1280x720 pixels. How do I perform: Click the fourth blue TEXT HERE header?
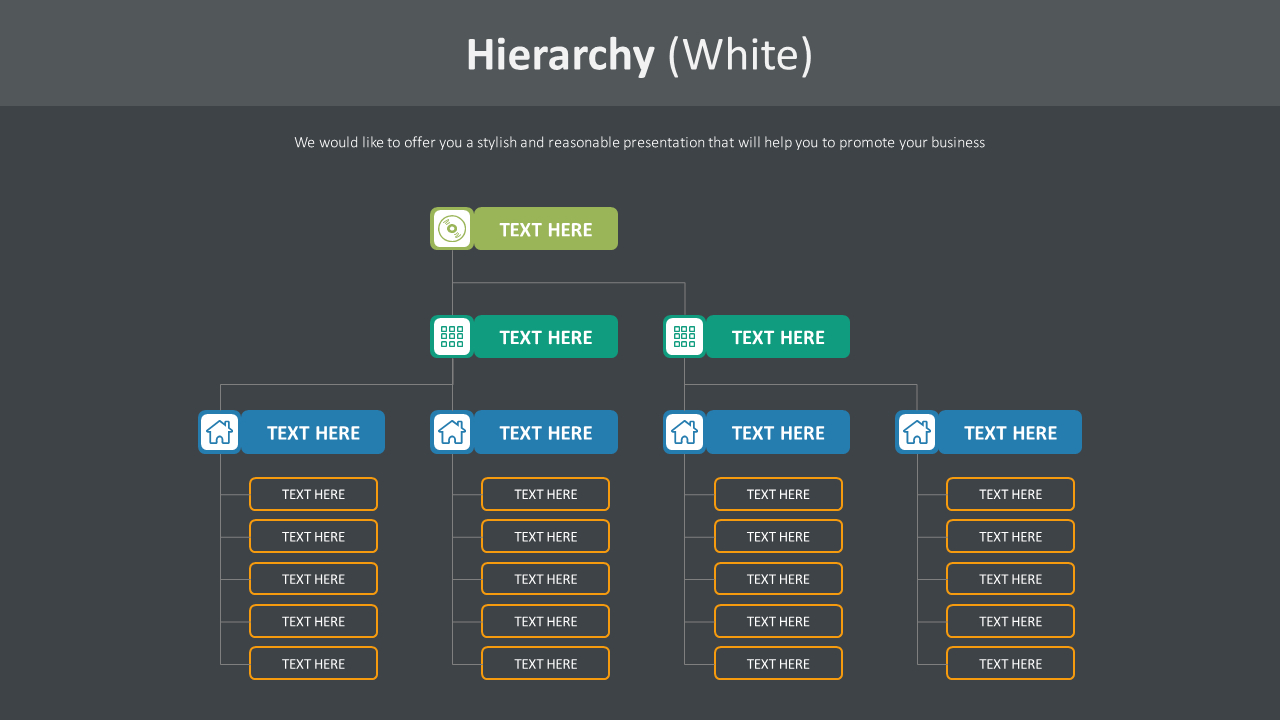click(1010, 432)
